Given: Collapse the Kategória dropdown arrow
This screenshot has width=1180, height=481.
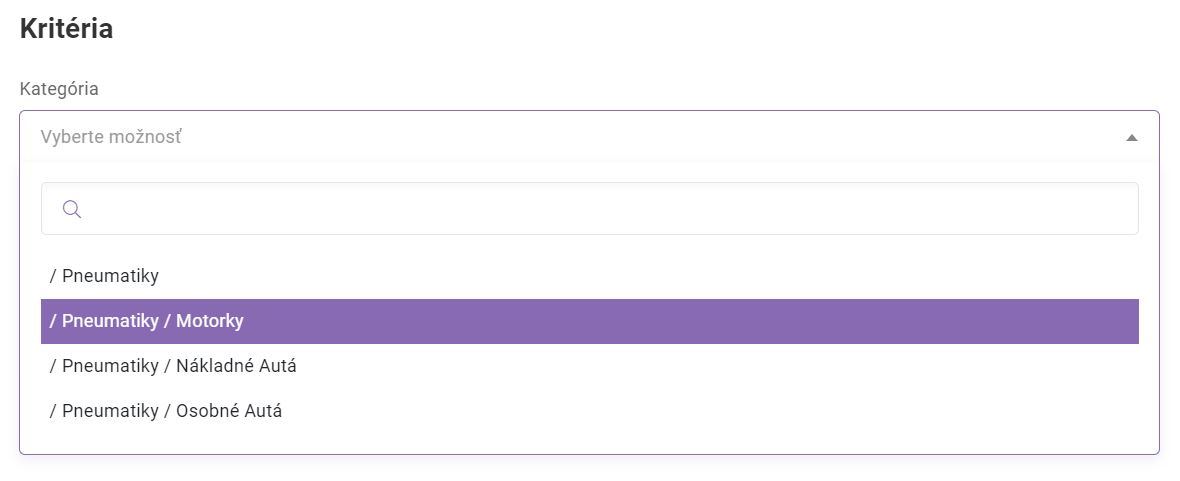Looking at the screenshot, I should pos(1131,138).
